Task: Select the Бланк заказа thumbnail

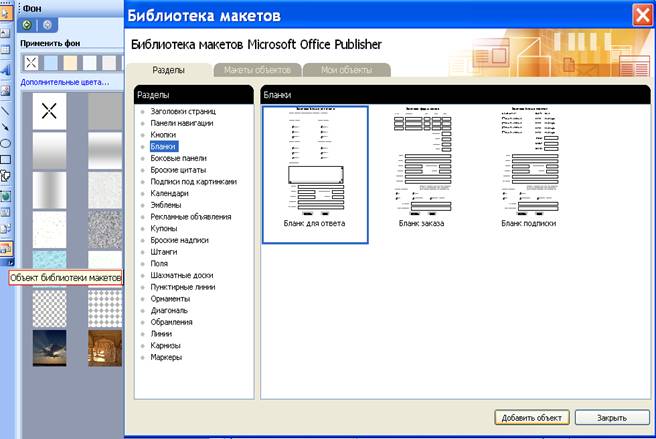Action: click(422, 167)
